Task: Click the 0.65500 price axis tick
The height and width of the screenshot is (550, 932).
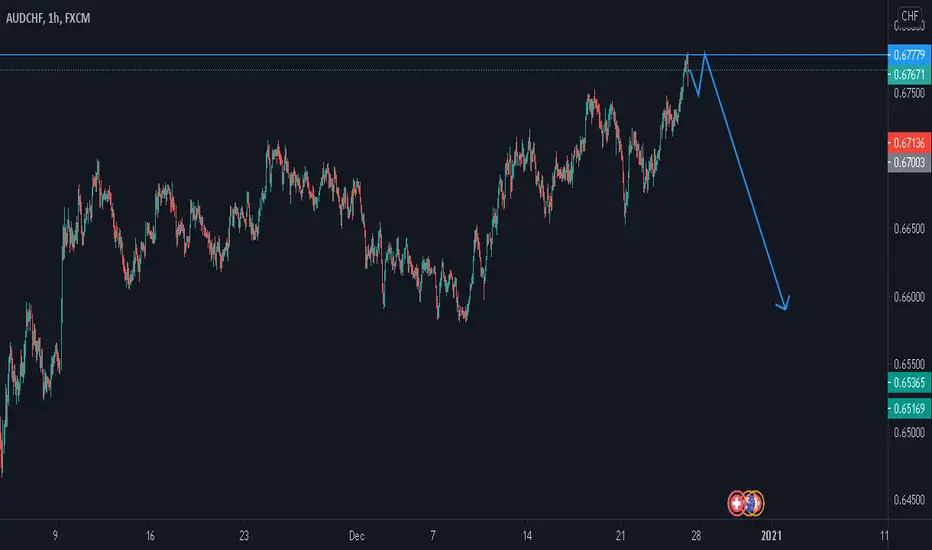Action: point(909,364)
